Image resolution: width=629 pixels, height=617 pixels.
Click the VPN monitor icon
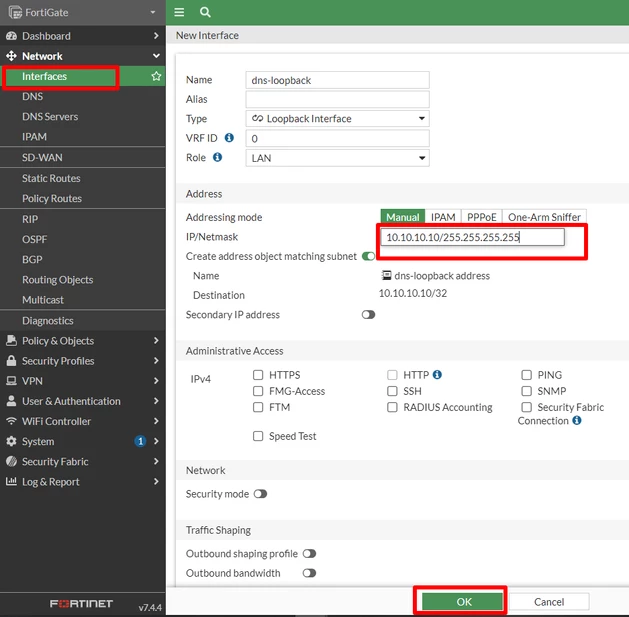click(x=11, y=381)
